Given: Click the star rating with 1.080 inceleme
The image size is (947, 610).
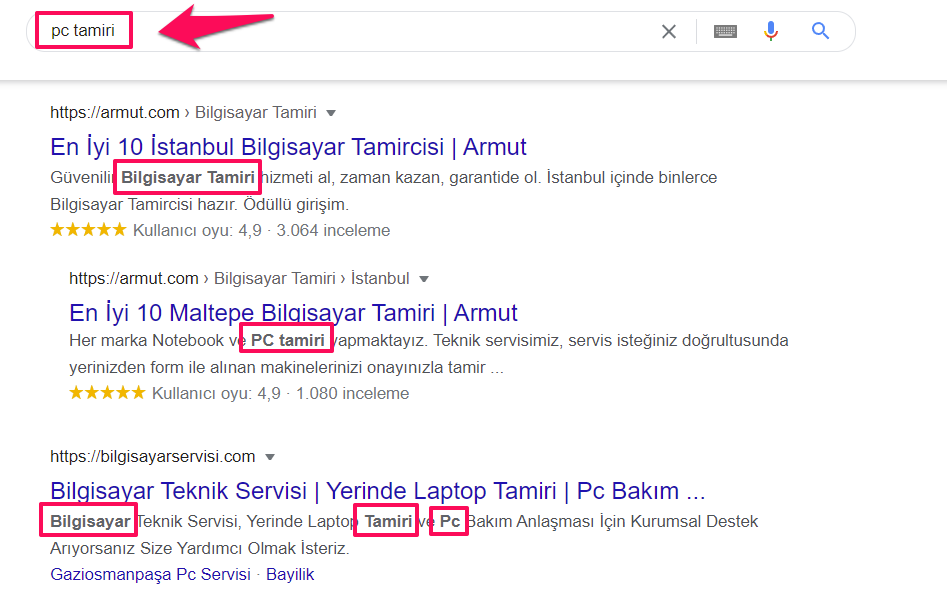Looking at the screenshot, I should click(107, 393).
